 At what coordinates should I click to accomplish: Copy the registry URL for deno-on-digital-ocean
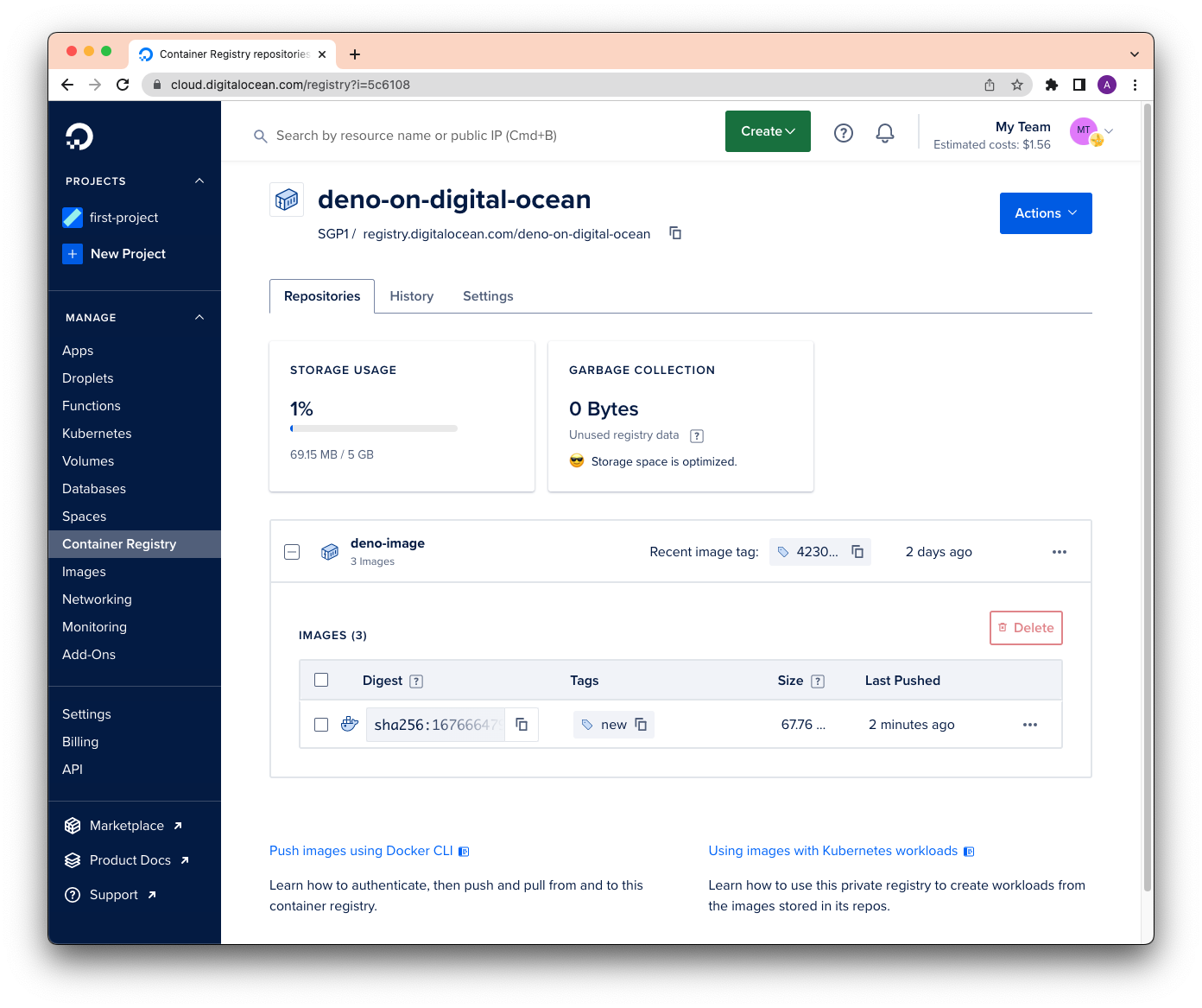(x=674, y=233)
